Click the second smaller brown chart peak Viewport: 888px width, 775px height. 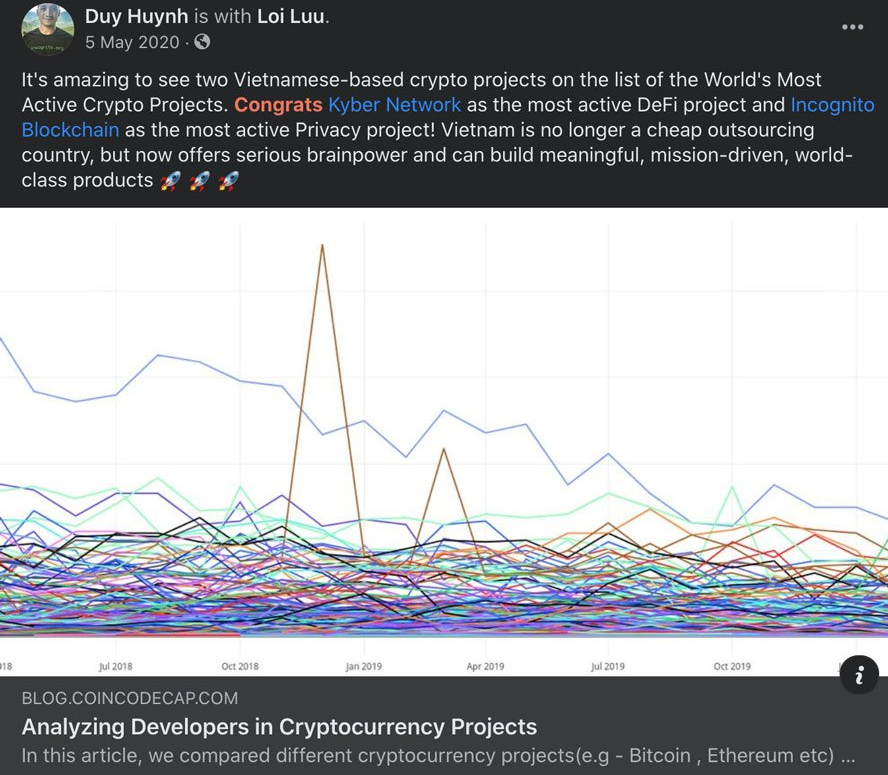click(x=443, y=450)
